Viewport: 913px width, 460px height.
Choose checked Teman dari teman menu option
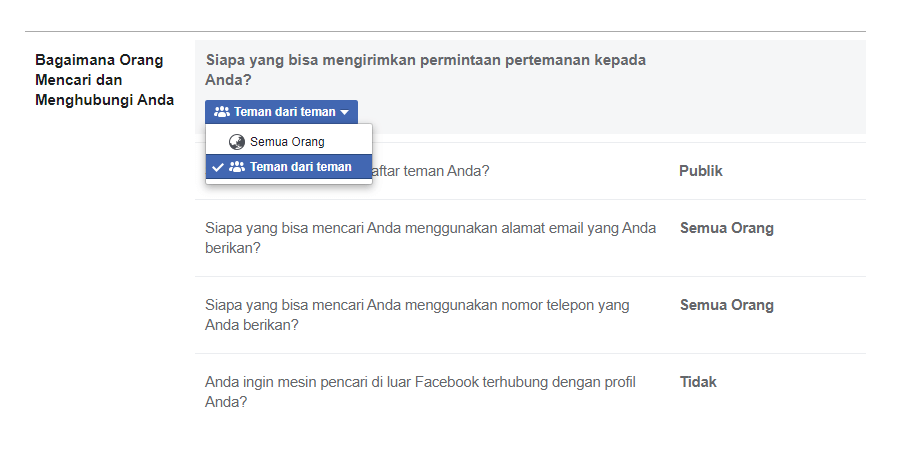[x=289, y=167]
